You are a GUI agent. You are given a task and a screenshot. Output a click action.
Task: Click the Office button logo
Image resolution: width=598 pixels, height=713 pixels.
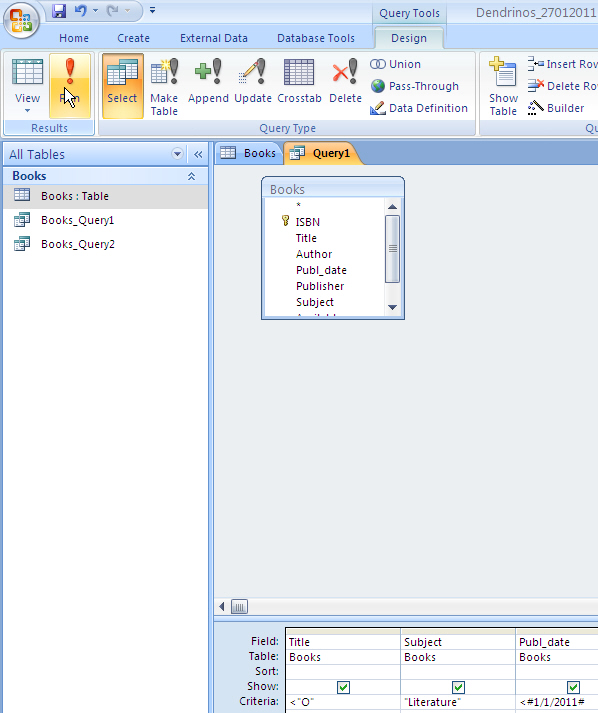(x=21, y=21)
